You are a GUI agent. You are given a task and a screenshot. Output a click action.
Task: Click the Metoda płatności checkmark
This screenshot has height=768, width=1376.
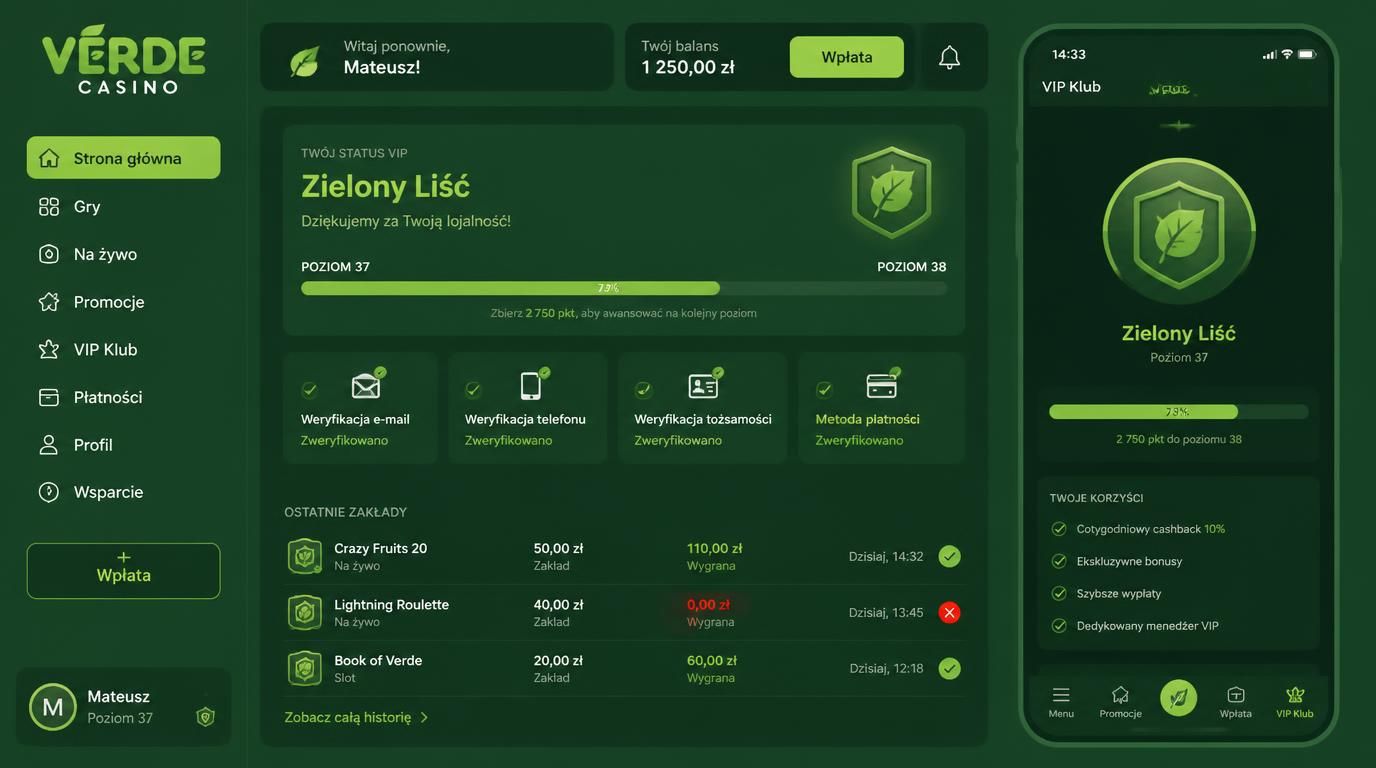(x=824, y=389)
